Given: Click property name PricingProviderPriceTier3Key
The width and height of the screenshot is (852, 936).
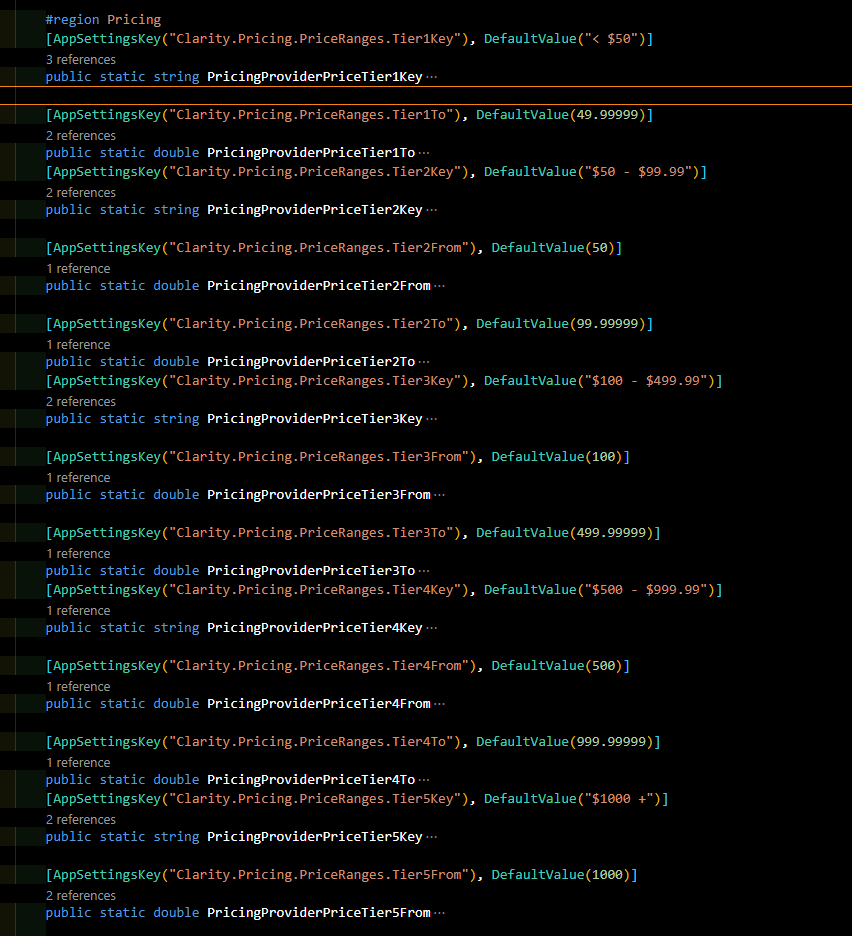Looking at the screenshot, I should [x=315, y=419].
